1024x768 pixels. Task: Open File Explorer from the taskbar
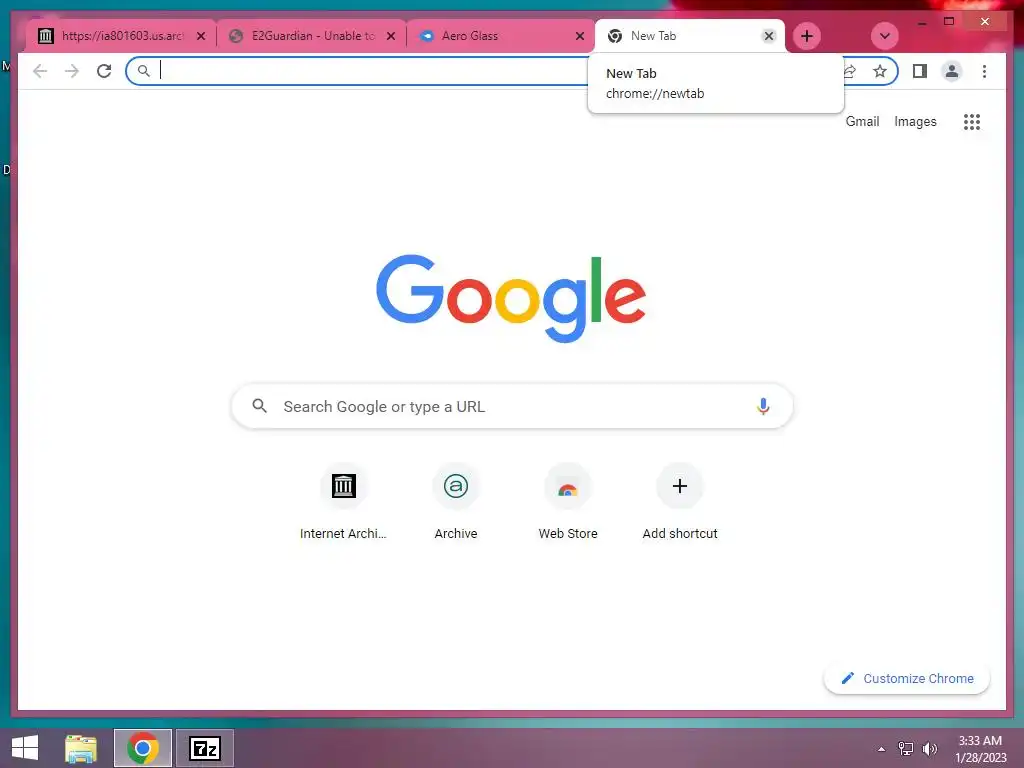[x=81, y=748]
